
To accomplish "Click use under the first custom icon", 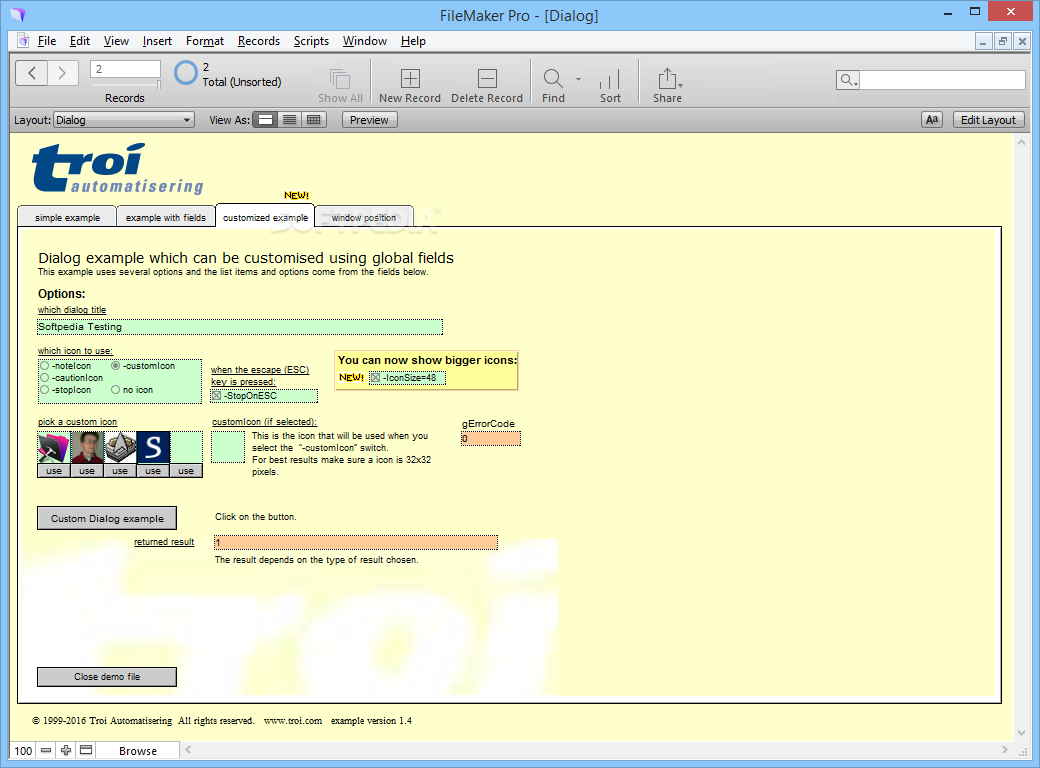I will [54, 471].
